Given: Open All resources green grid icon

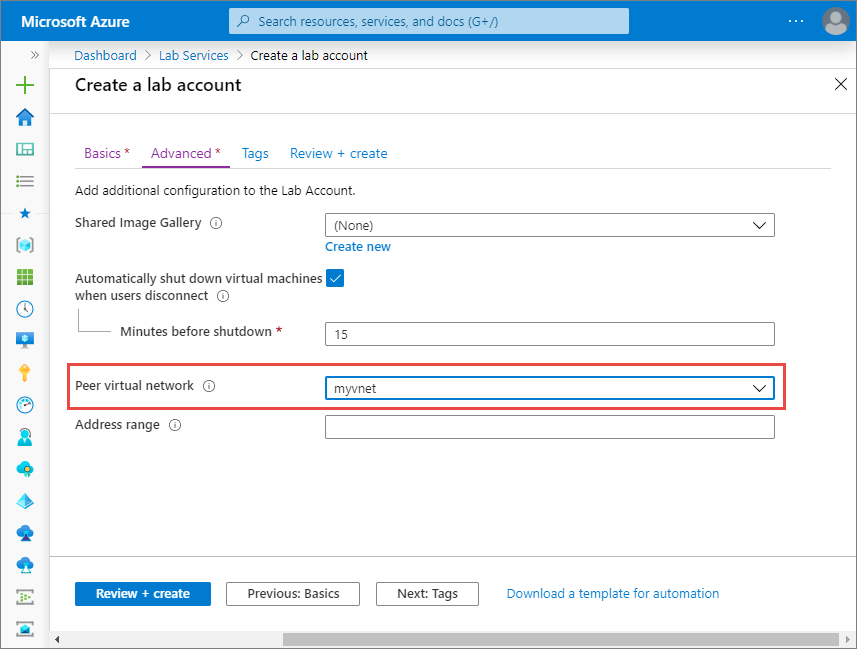Looking at the screenshot, I should pyautogui.click(x=25, y=277).
